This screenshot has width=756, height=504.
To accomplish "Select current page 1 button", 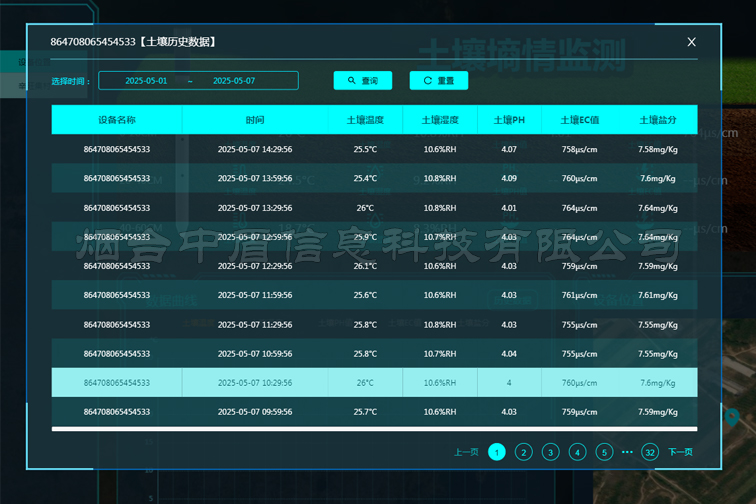I will 497,452.
